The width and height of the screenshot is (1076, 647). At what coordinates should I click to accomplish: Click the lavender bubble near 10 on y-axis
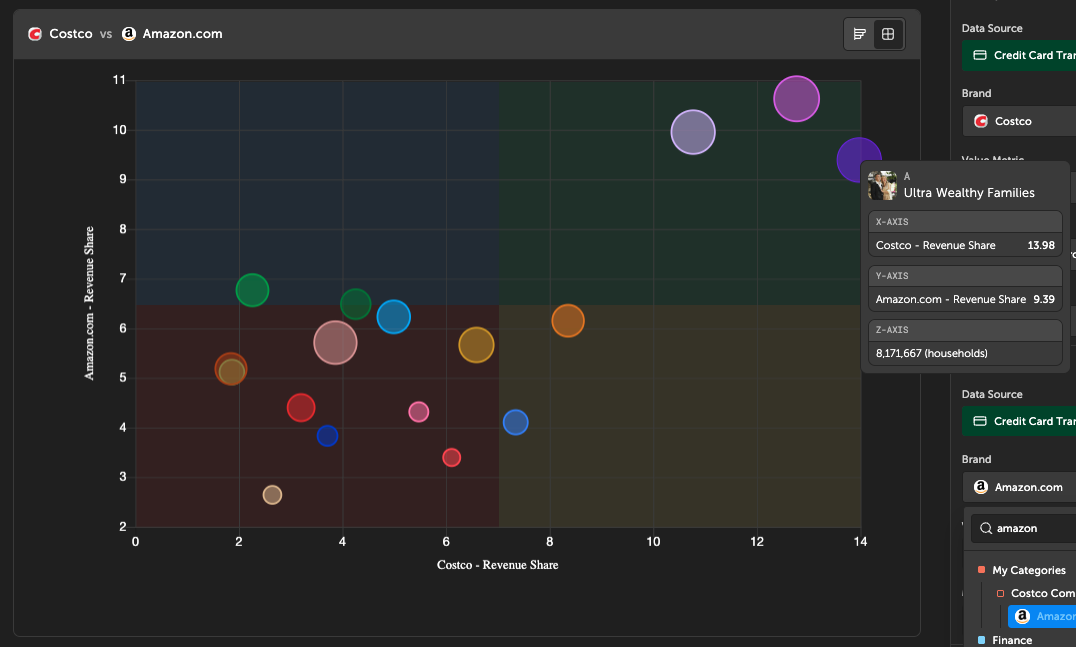pyautogui.click(x=693, y=132)
